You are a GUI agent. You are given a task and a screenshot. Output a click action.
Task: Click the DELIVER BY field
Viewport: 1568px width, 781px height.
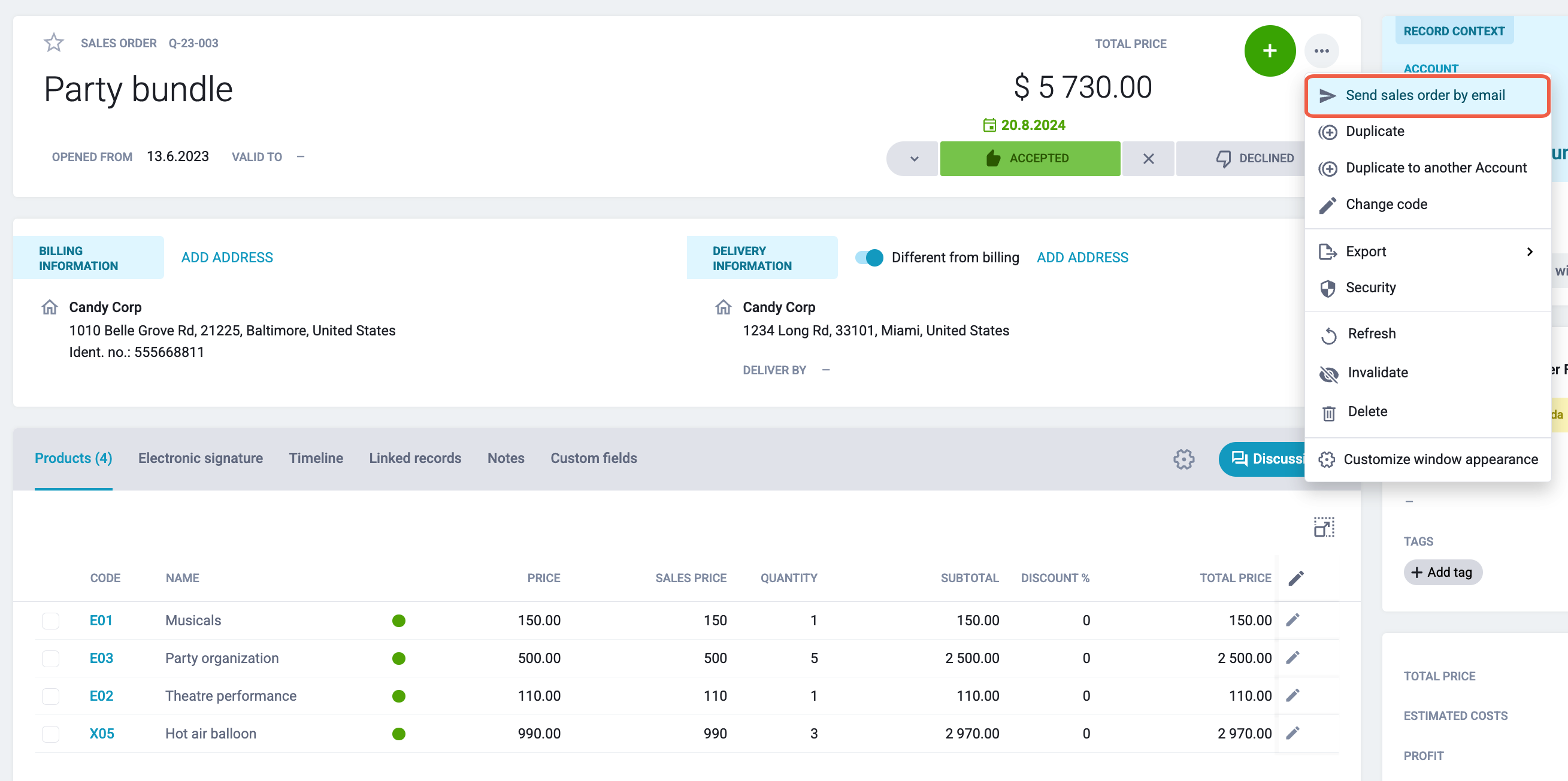point(825,370)
